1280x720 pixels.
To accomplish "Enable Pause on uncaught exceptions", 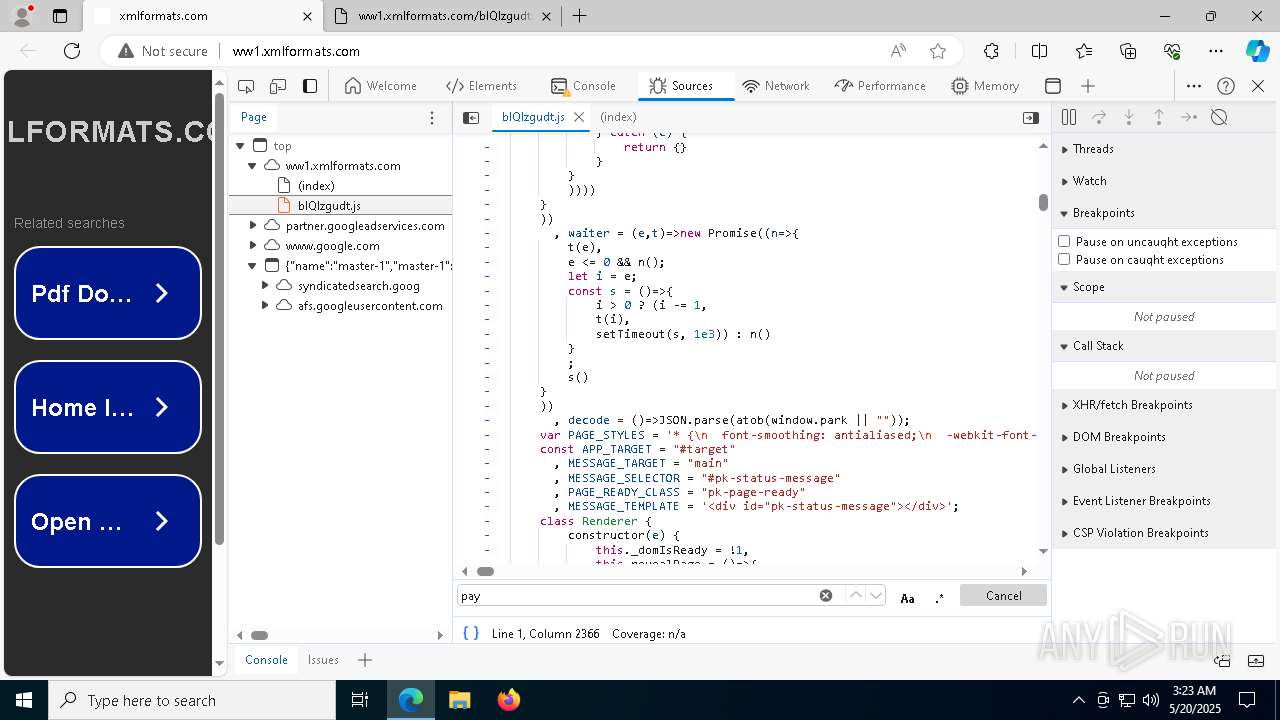I will (1064, 241).
